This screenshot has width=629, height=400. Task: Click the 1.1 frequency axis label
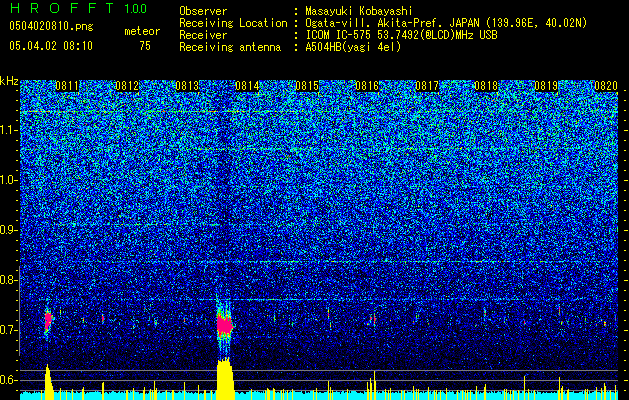[9, 130]
